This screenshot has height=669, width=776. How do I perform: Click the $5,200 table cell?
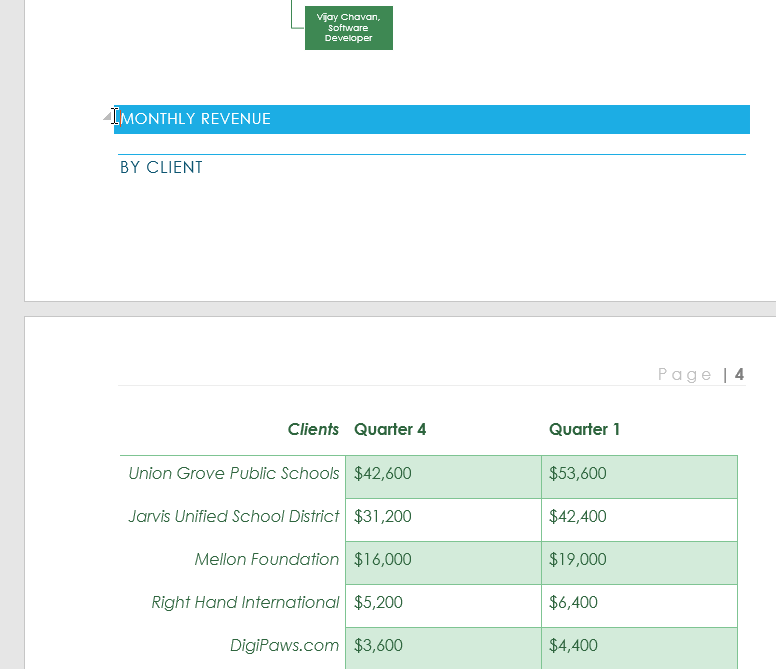[379, 603]
